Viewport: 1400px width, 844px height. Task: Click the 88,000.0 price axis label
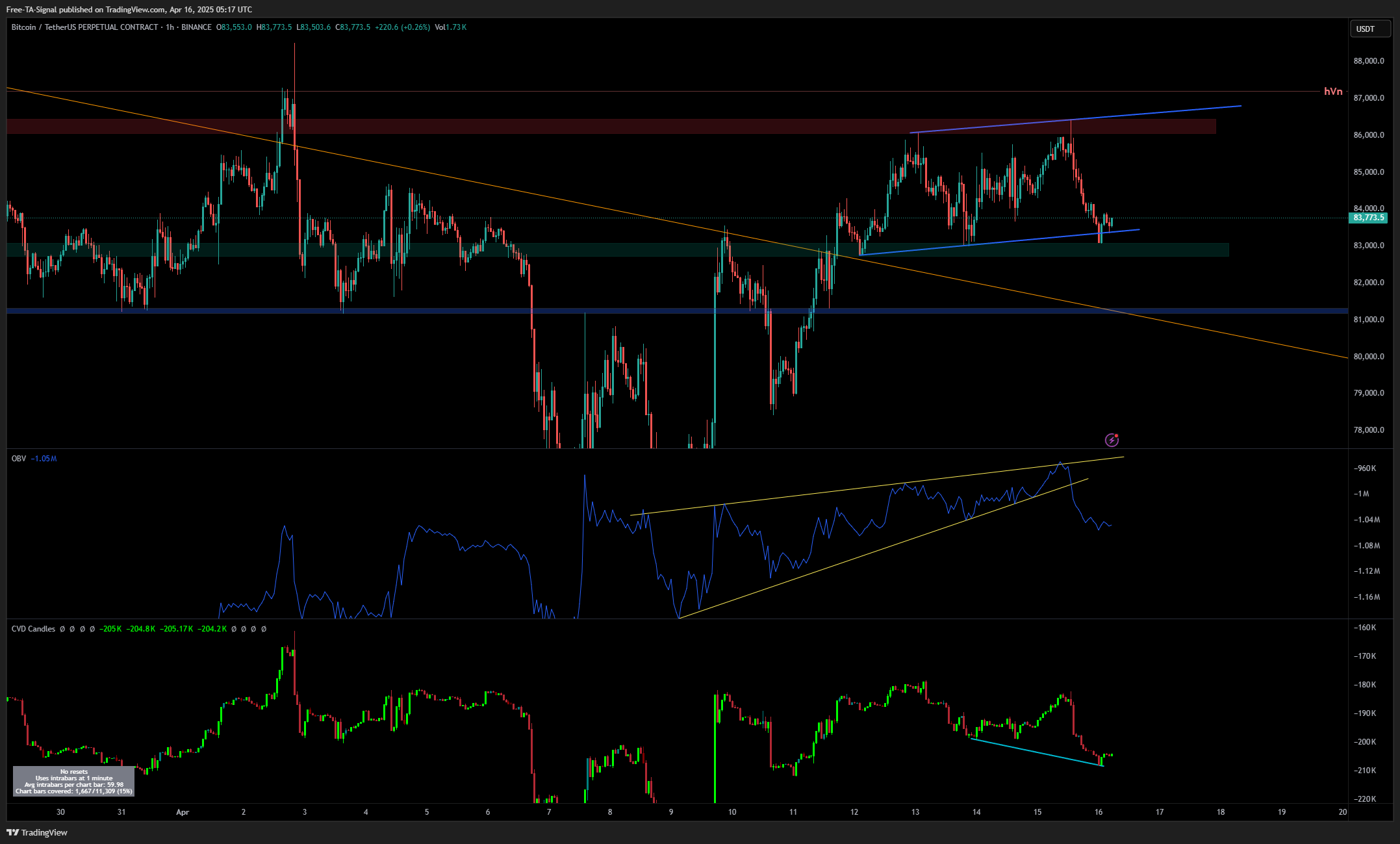click(1369, 61)
